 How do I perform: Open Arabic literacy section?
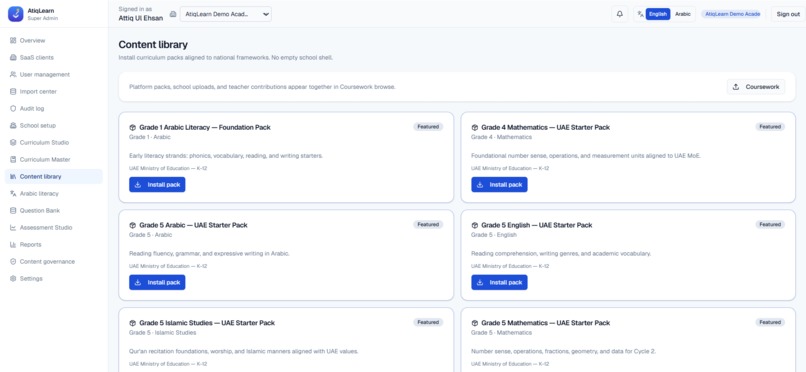pyautogui.click(x=53, y=194)
